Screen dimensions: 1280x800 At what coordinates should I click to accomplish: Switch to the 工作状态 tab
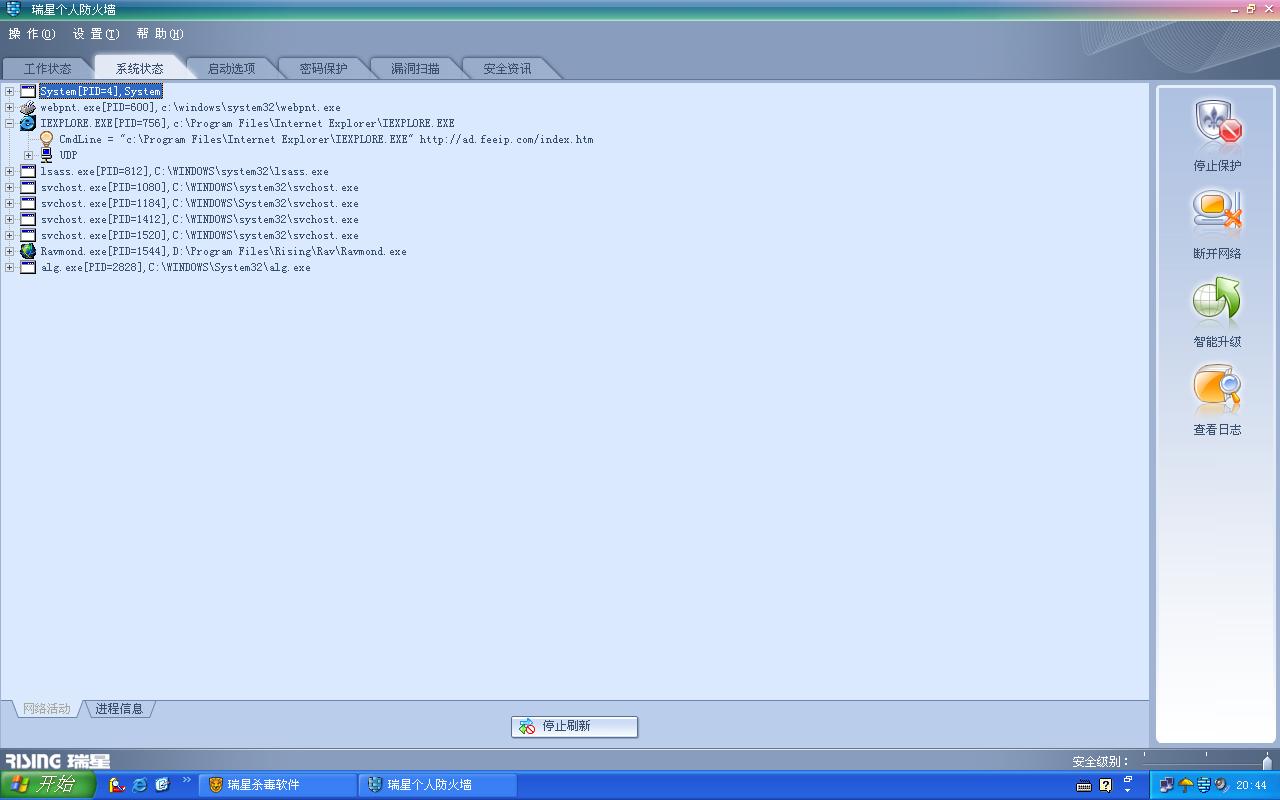[48, 68]
